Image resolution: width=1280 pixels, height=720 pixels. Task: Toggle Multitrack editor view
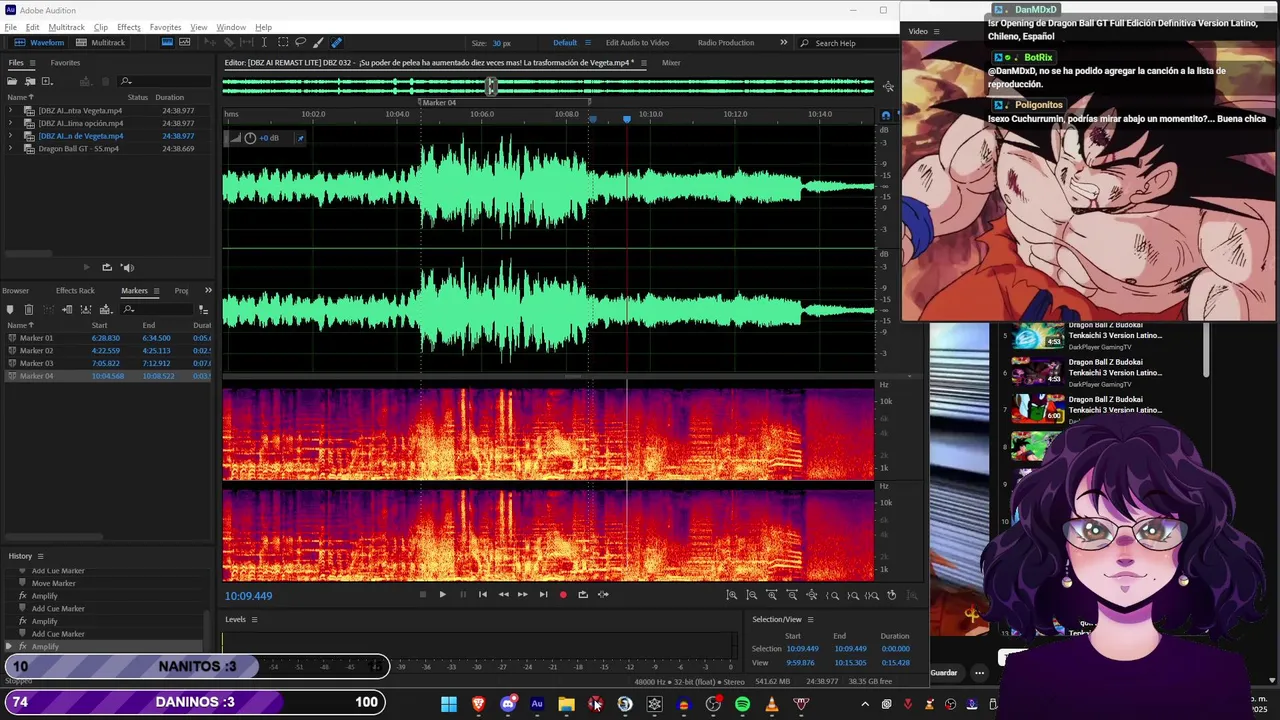coord(101,43)
